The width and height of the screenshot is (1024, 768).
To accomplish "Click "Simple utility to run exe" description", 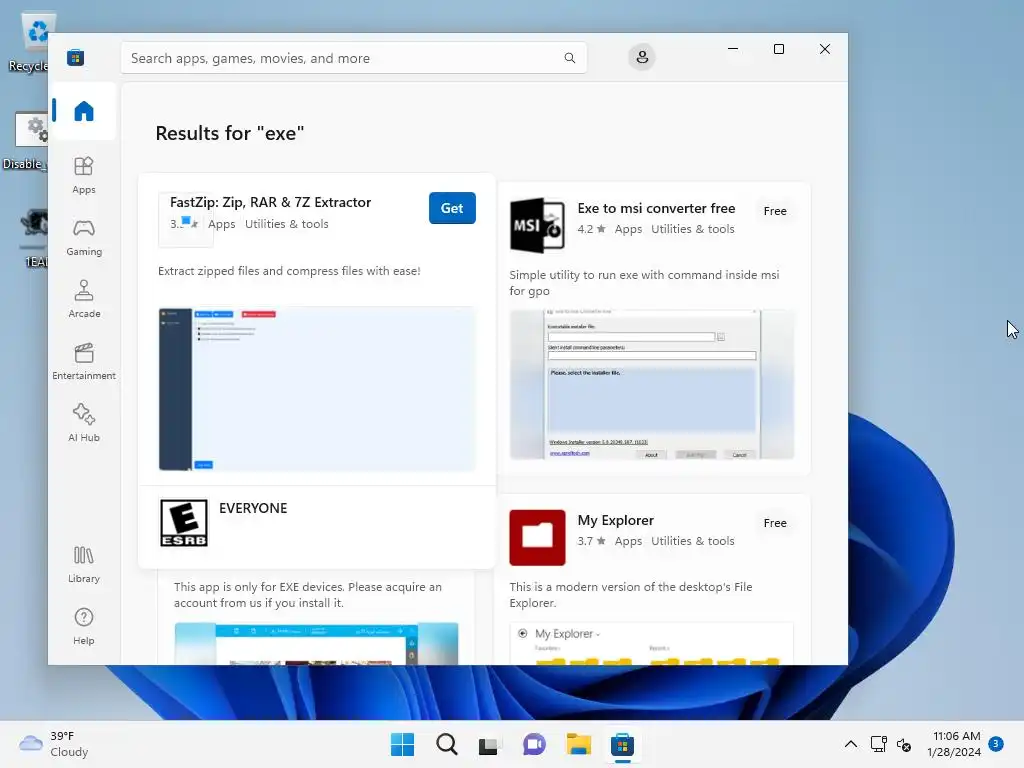I will (644, 283).
